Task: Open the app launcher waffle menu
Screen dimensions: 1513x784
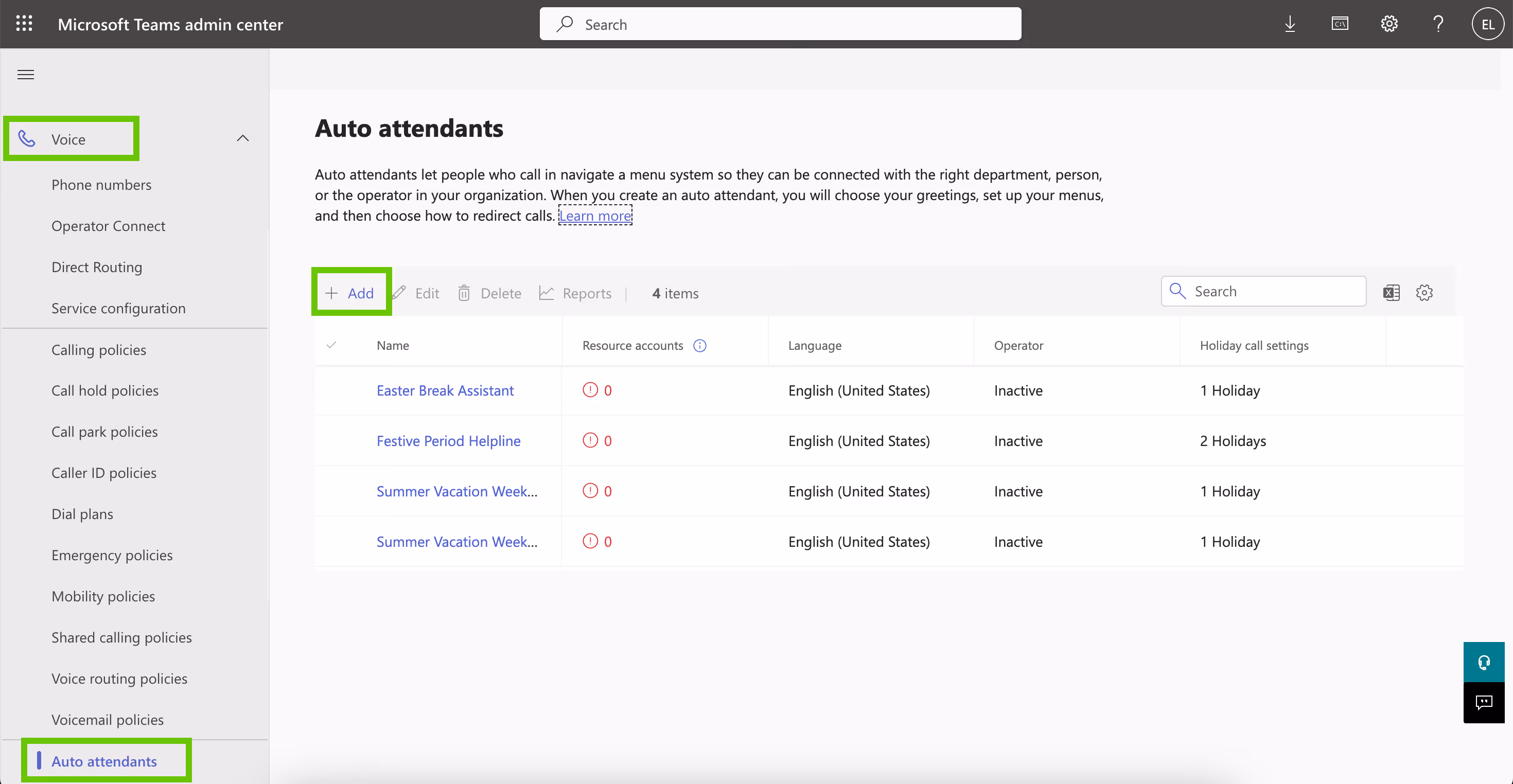Action: pos(25,24)
